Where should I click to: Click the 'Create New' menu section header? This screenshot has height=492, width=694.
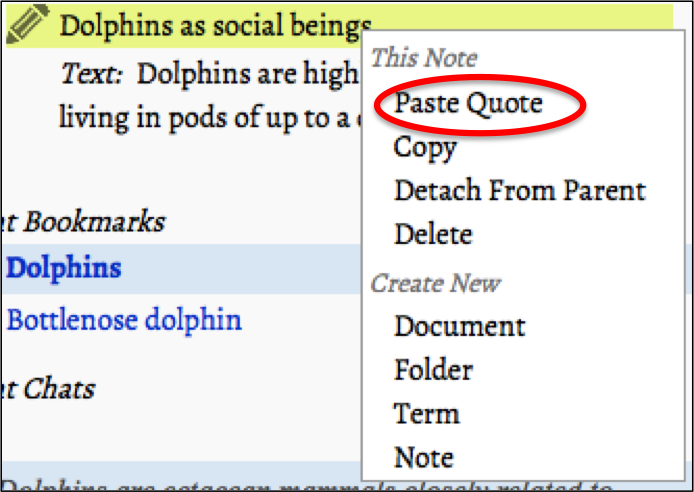[433, 283]
